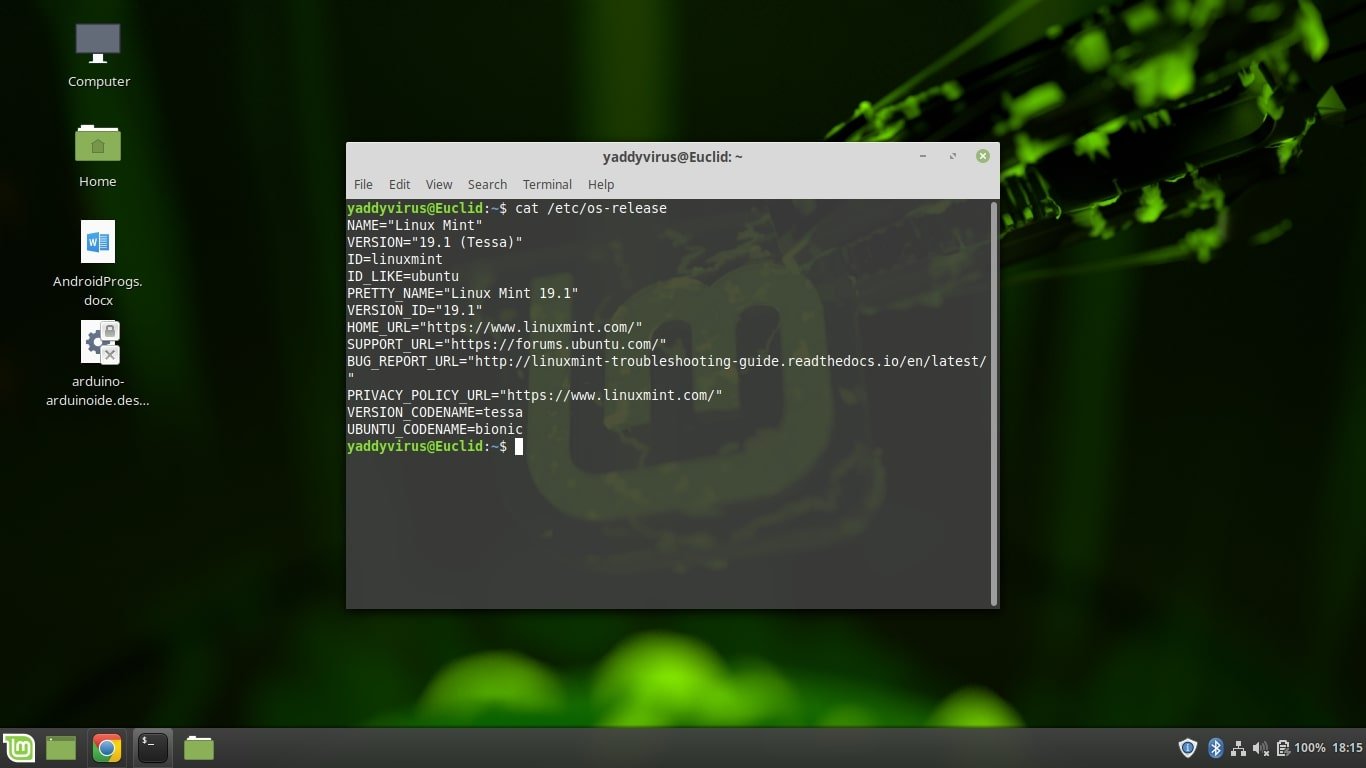
Task: Click the HOME_URL linuxmint.com line
Action: [495, 327]
